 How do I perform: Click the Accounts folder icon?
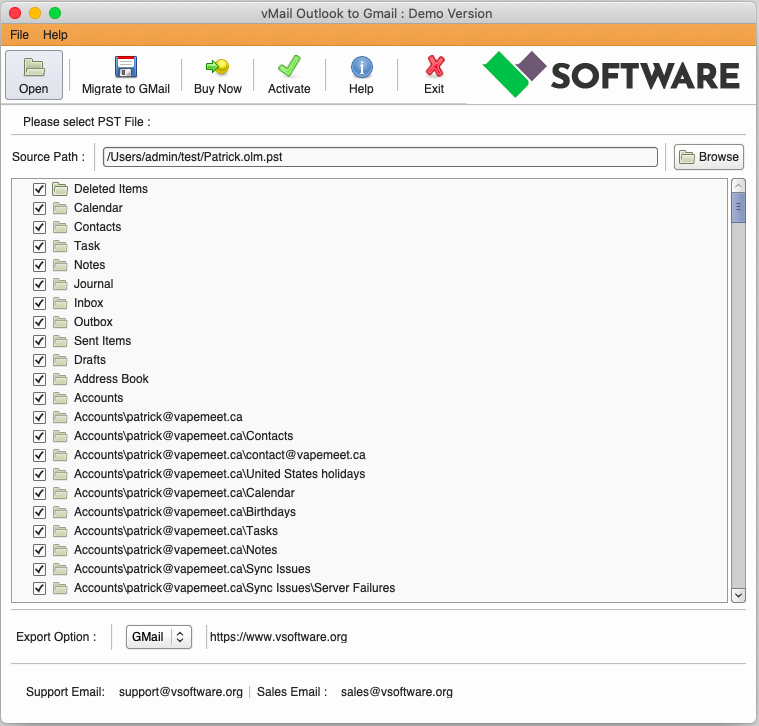(x=60, y=398)
